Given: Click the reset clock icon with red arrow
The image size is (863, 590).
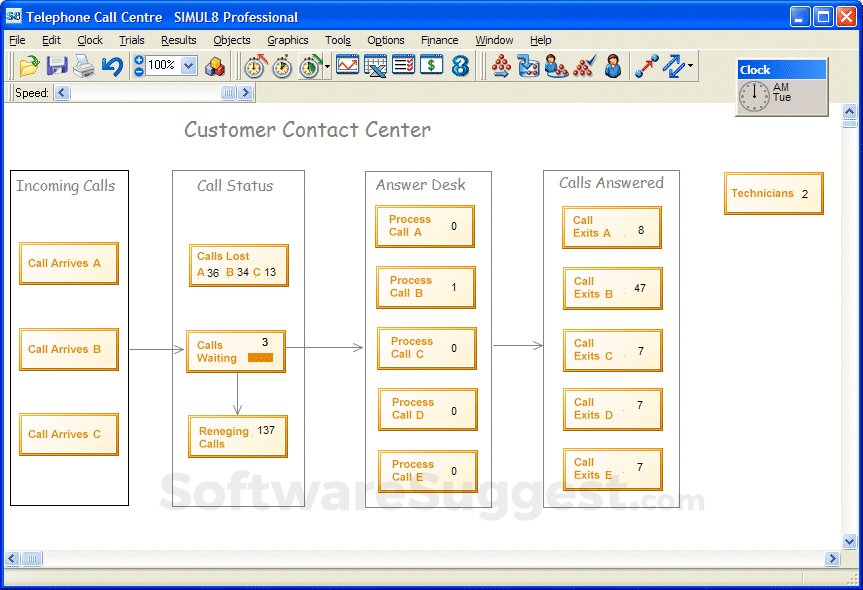Looking at the screenshot, I should click(x=256, y=66).
